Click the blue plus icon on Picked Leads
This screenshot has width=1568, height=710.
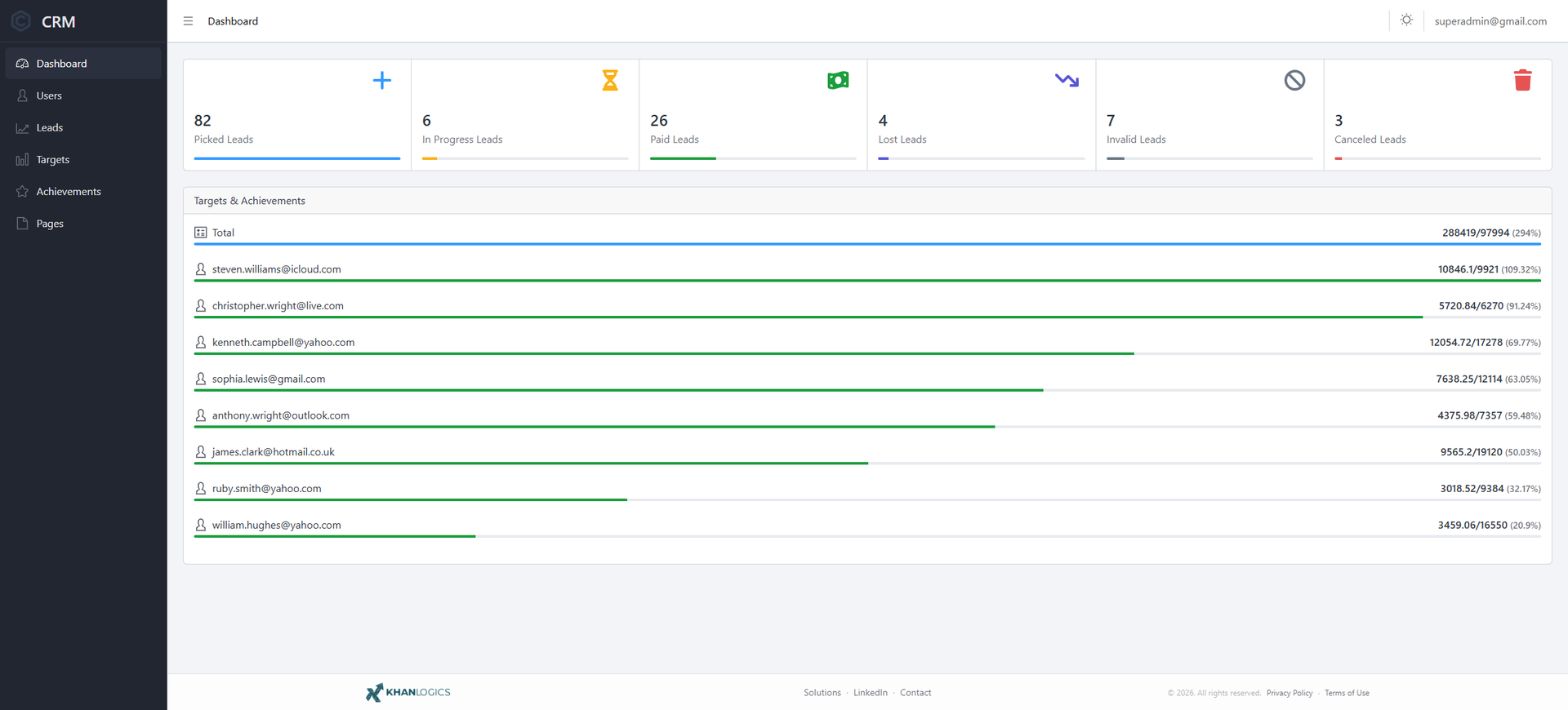[381, 80]
